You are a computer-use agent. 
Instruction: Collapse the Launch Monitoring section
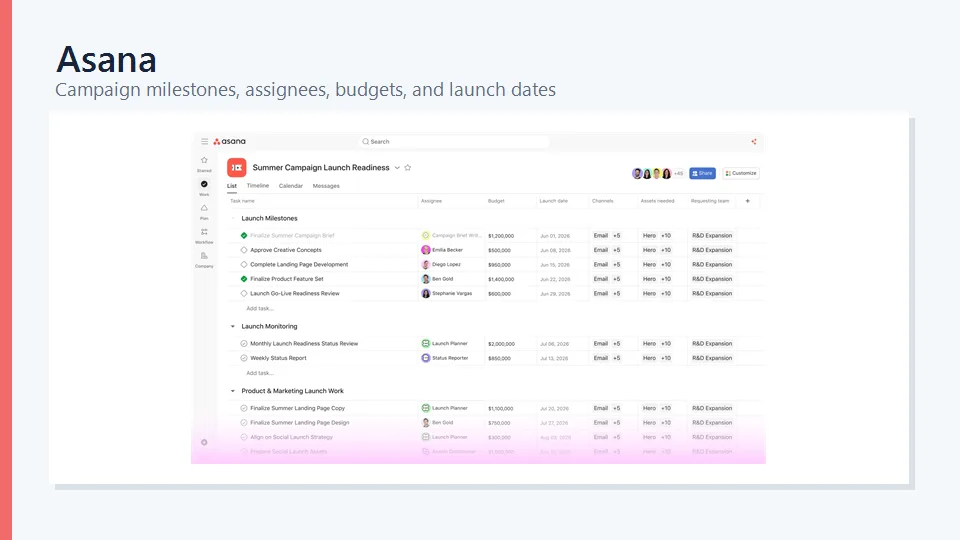[x=233, y=326]
